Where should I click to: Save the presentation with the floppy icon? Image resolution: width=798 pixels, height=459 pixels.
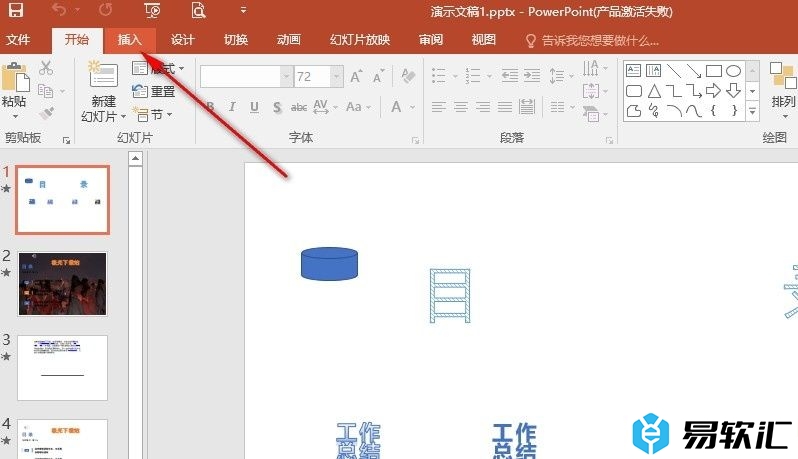15,10
